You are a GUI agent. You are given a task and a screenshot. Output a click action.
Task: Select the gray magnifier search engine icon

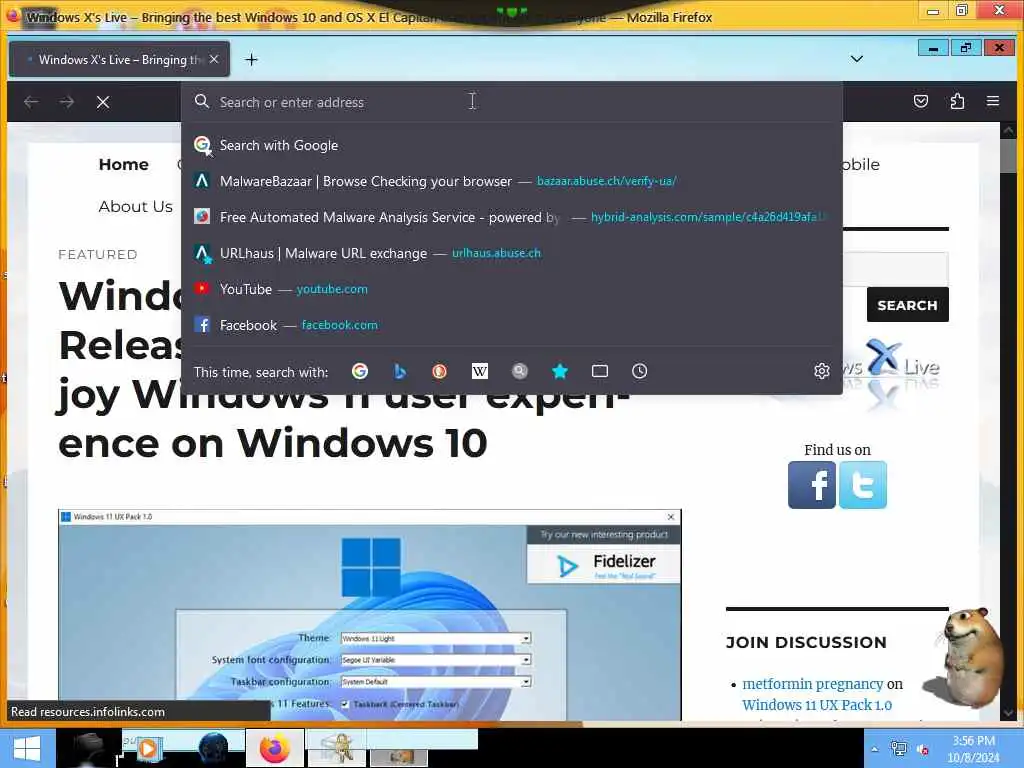(520, 371)
